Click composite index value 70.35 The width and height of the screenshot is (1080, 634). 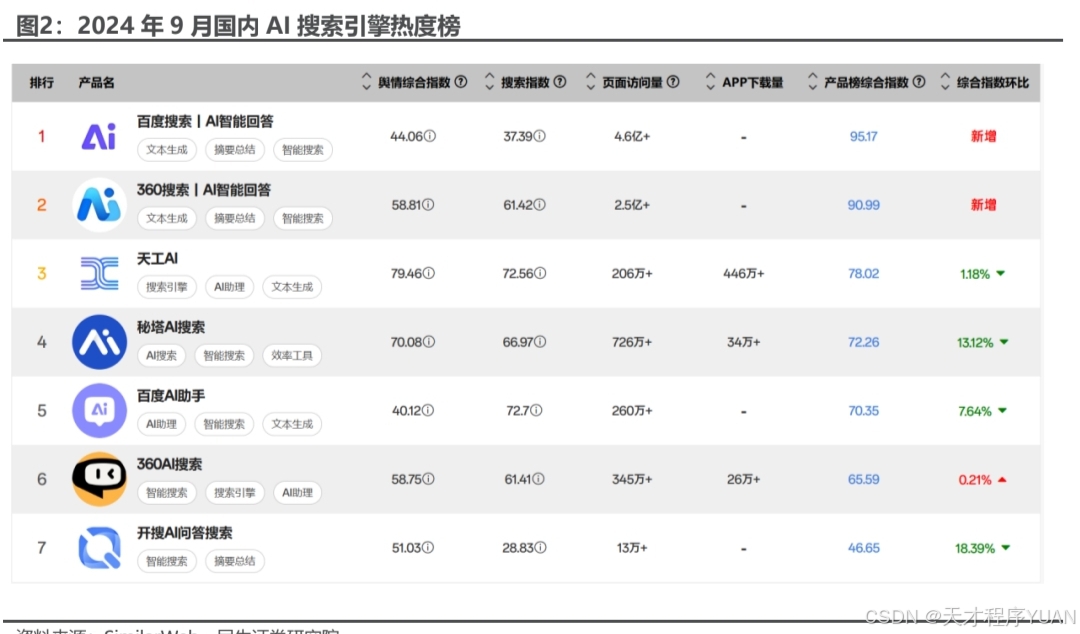(864, 411)
